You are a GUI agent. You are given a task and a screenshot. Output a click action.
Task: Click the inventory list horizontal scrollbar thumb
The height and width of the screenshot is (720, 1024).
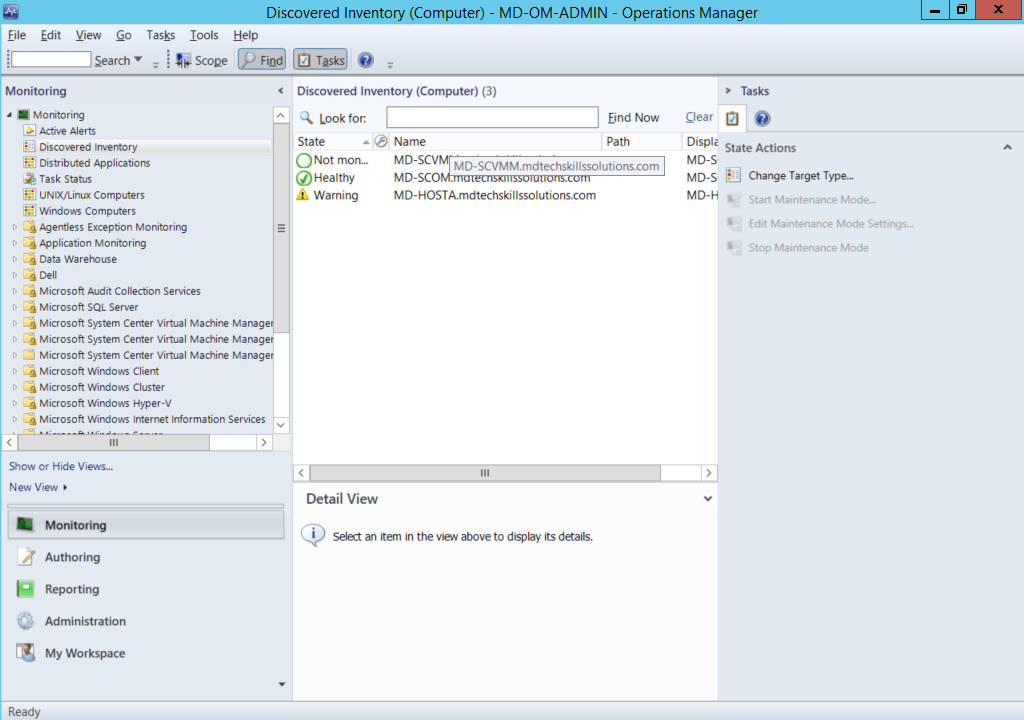[485, 472]
